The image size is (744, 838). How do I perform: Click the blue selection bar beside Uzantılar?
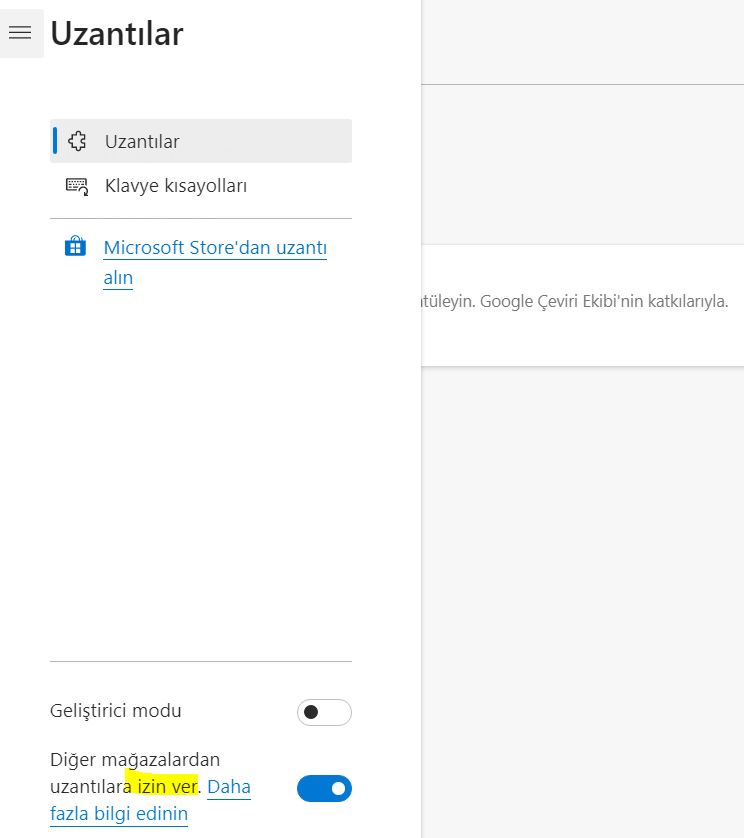(x=54, y=141)
